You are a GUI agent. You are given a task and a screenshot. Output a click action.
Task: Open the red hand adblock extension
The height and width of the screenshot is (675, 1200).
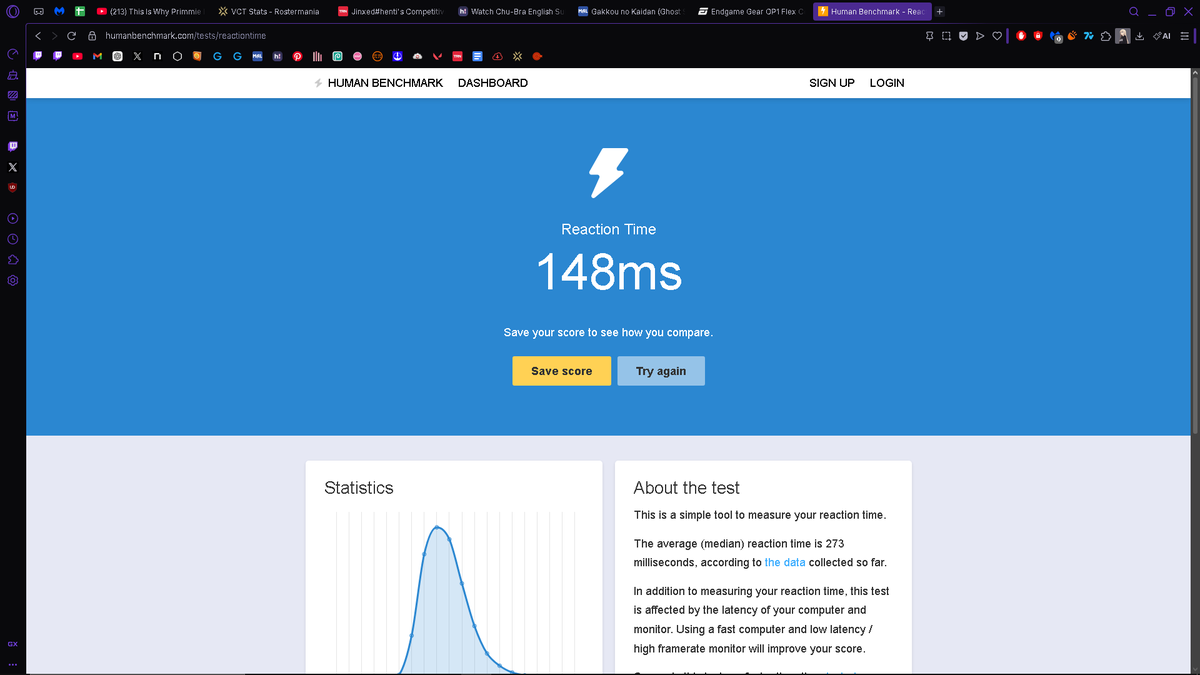[x=1022, y=36]
